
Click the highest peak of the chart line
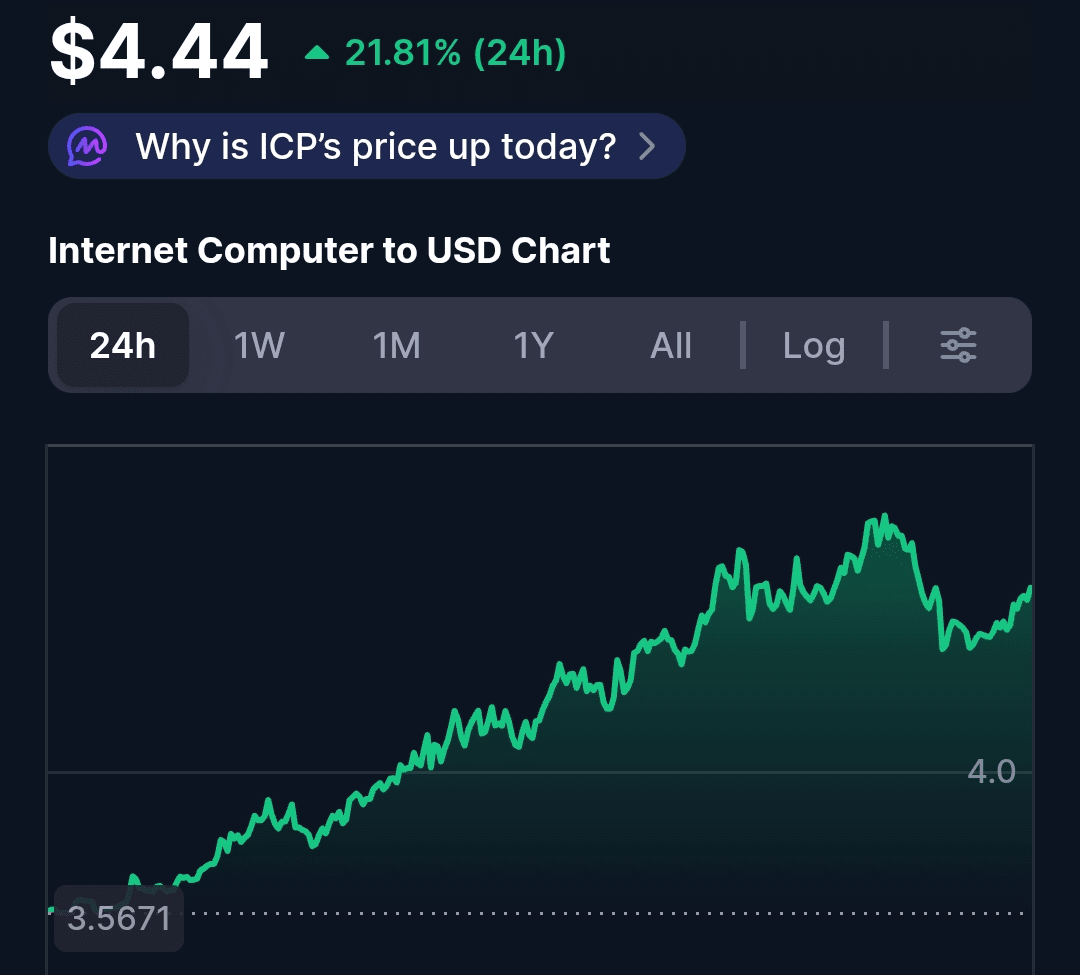coord(884,517)
